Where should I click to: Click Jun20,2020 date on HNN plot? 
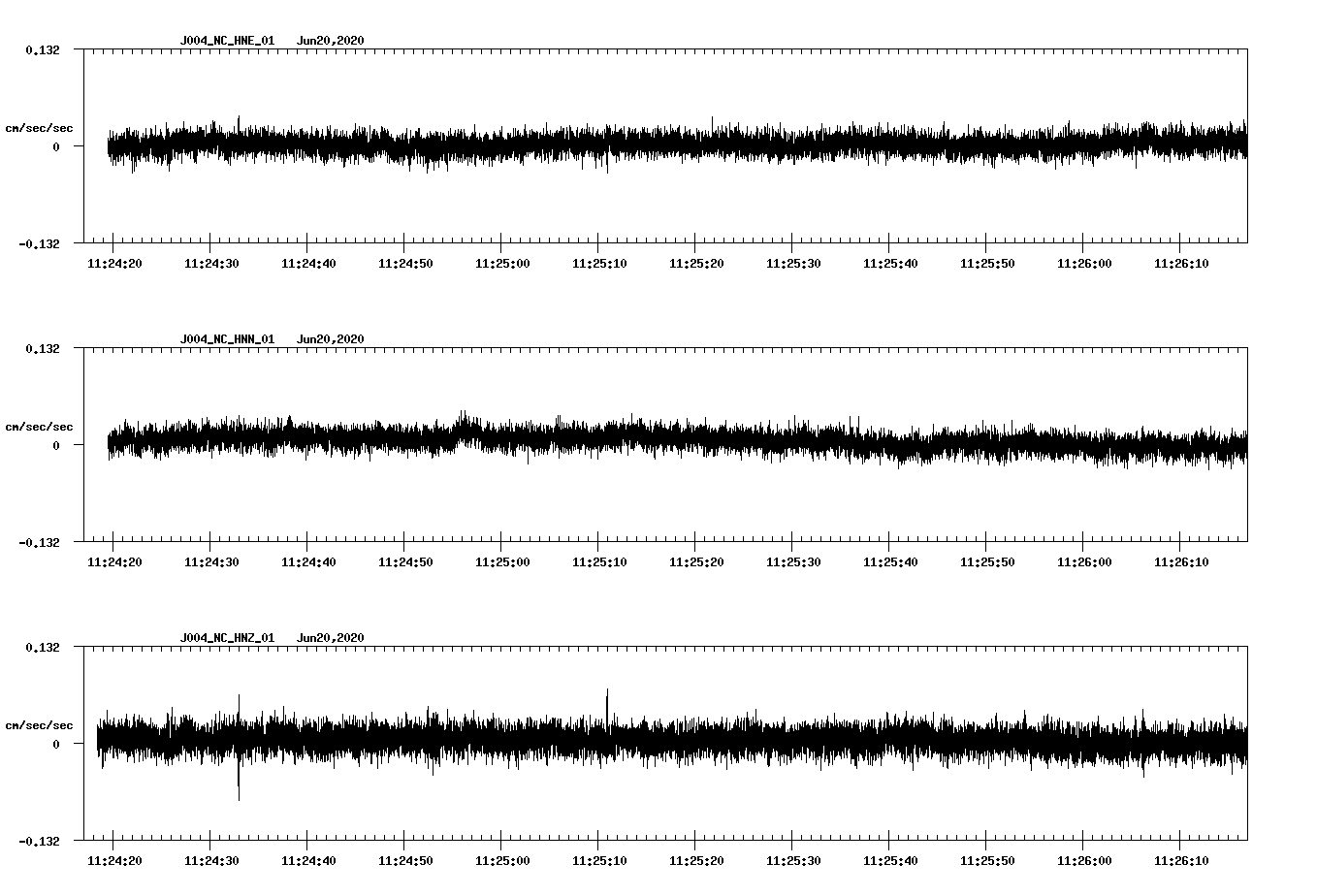(x=331, y=339)
